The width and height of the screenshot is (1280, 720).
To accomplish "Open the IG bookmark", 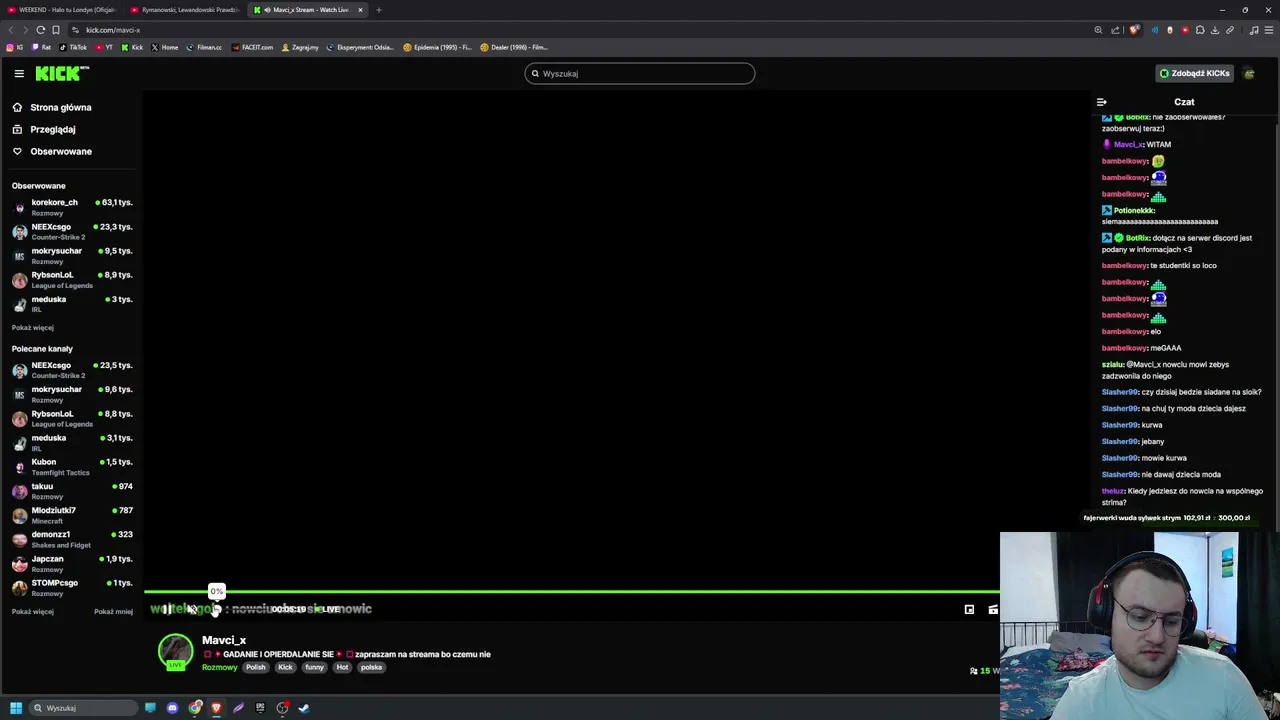I will pos(15,47).
